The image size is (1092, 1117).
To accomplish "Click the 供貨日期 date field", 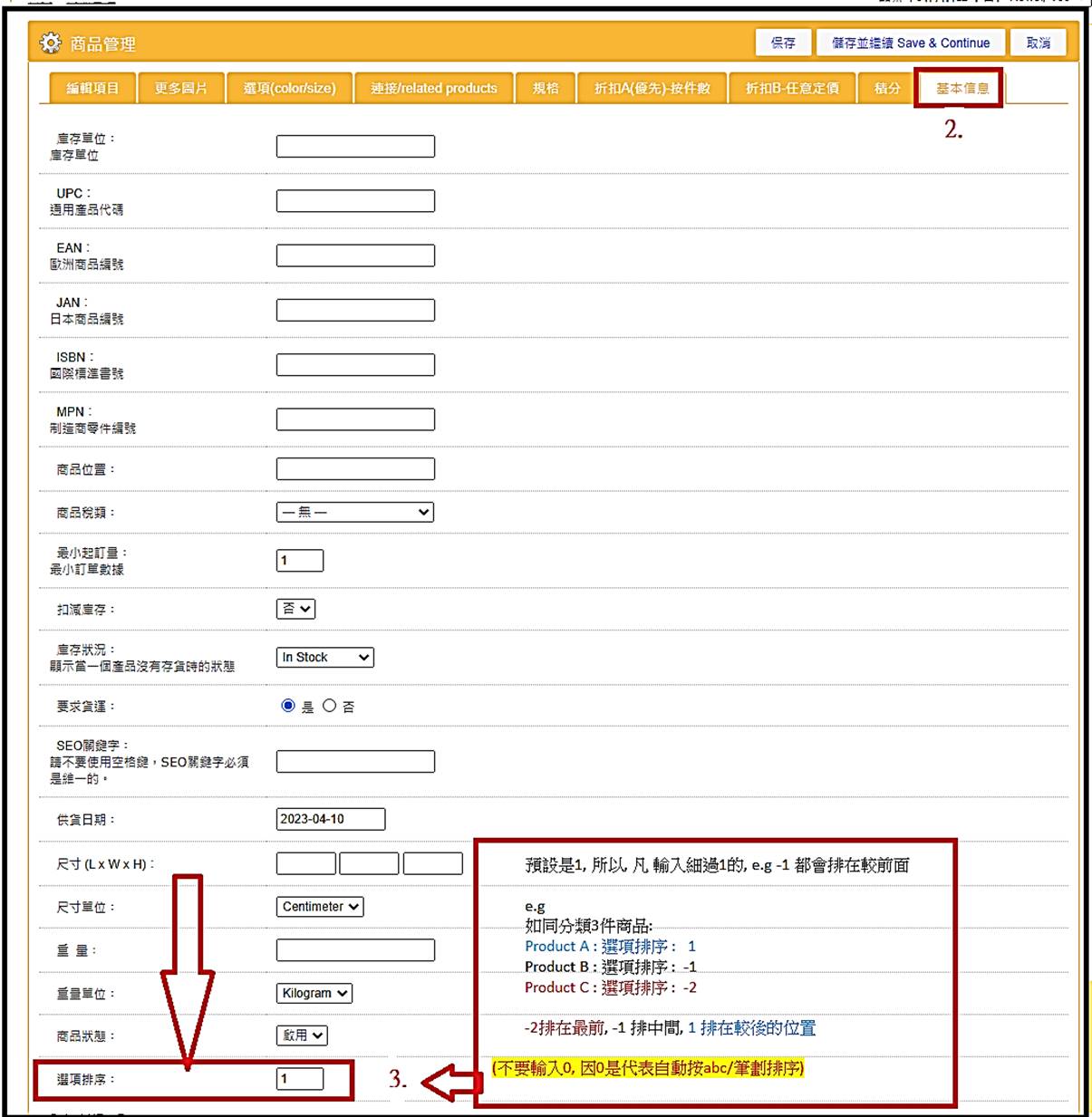I will (331, 819).
